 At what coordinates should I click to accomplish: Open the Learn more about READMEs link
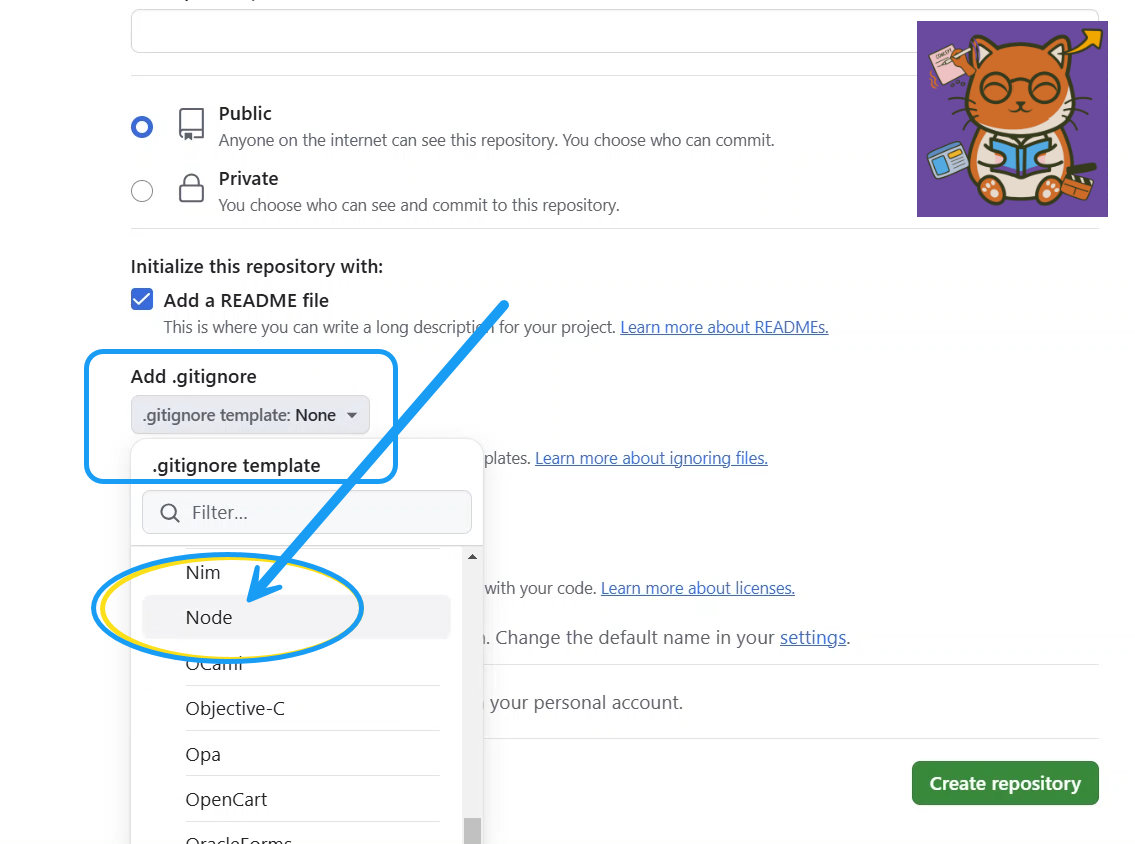point(724,327)
